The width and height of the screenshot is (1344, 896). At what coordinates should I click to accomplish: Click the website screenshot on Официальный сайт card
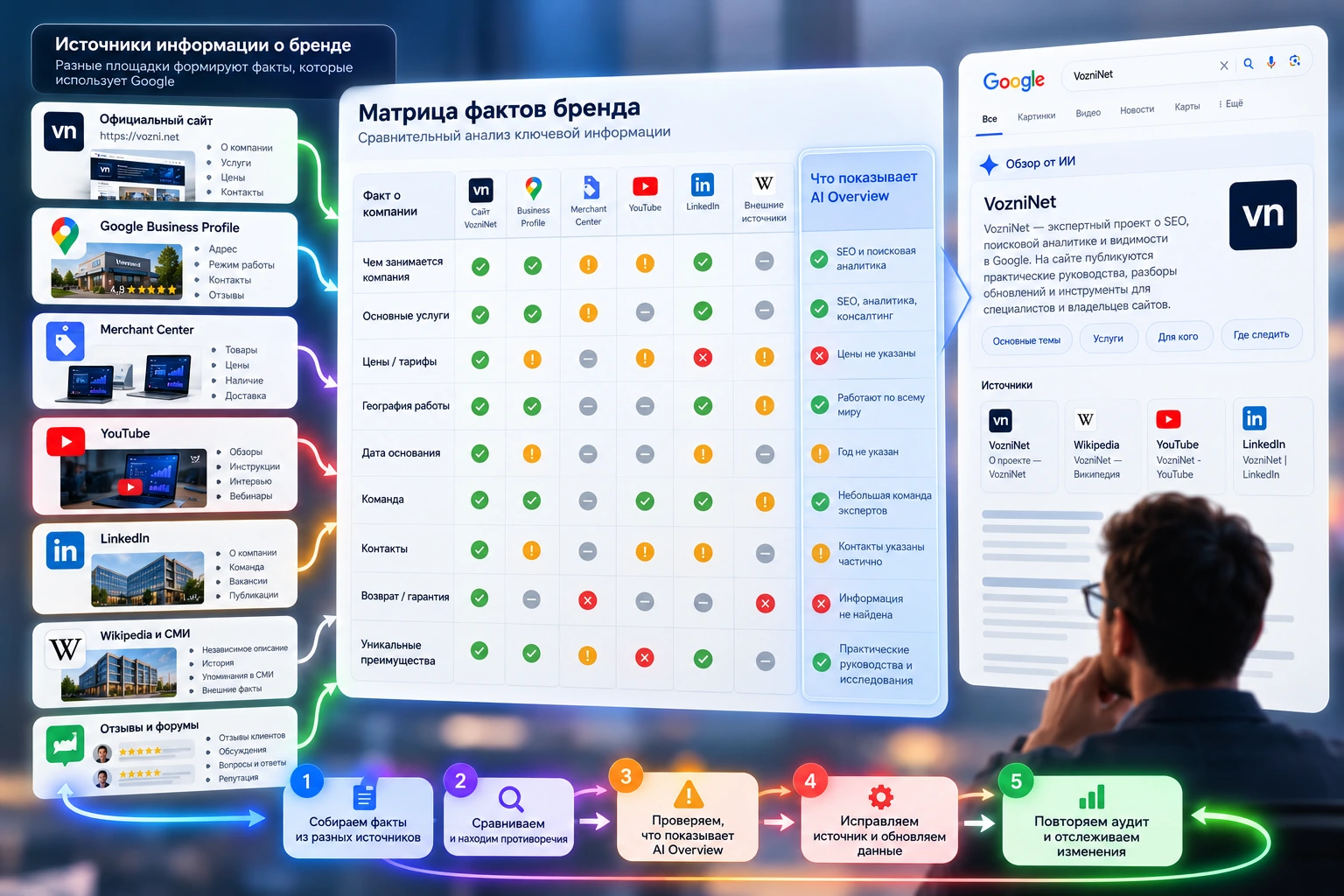(142, 175)
